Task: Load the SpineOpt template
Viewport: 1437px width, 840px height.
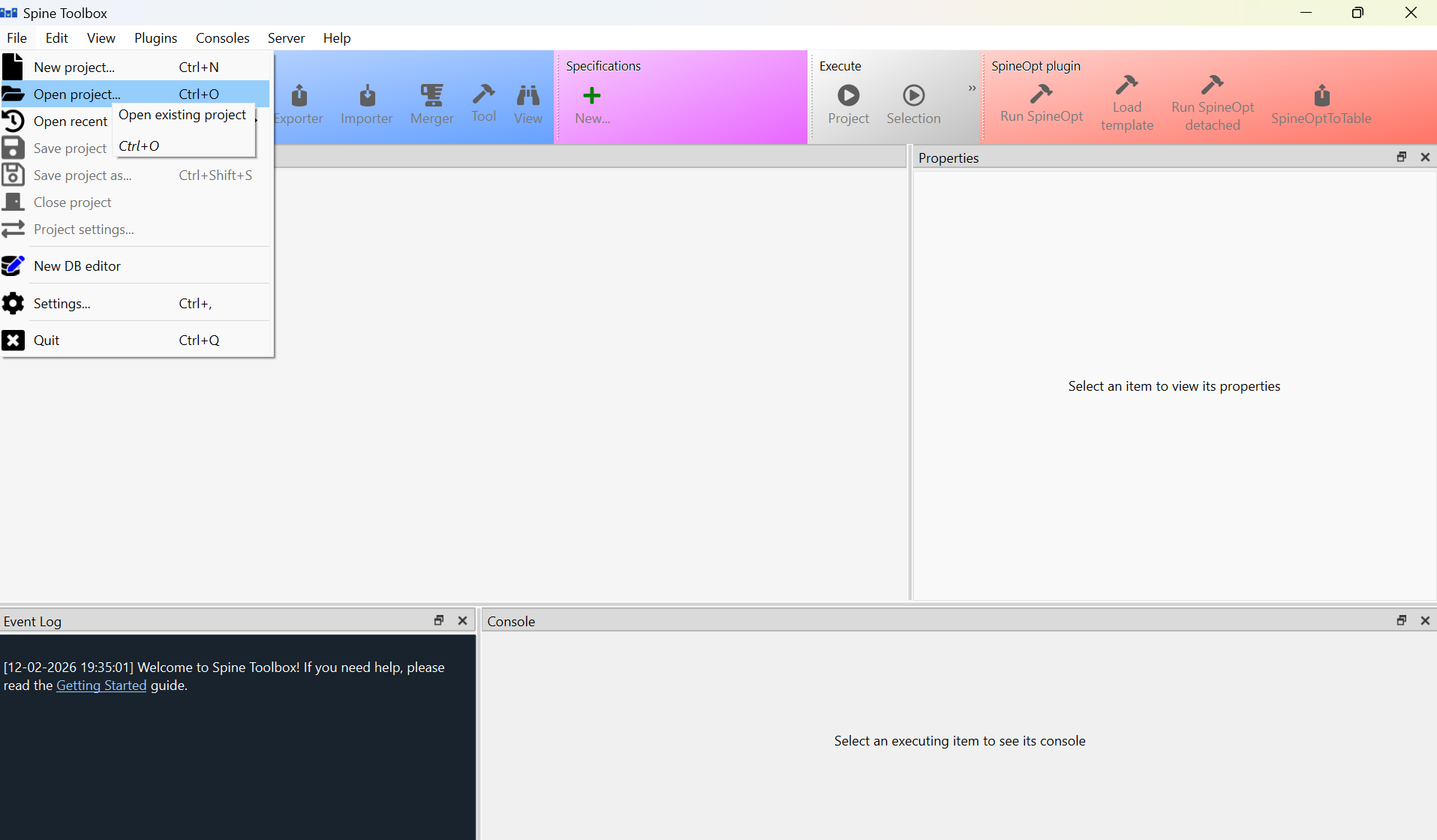Action: coord(1126,101)
